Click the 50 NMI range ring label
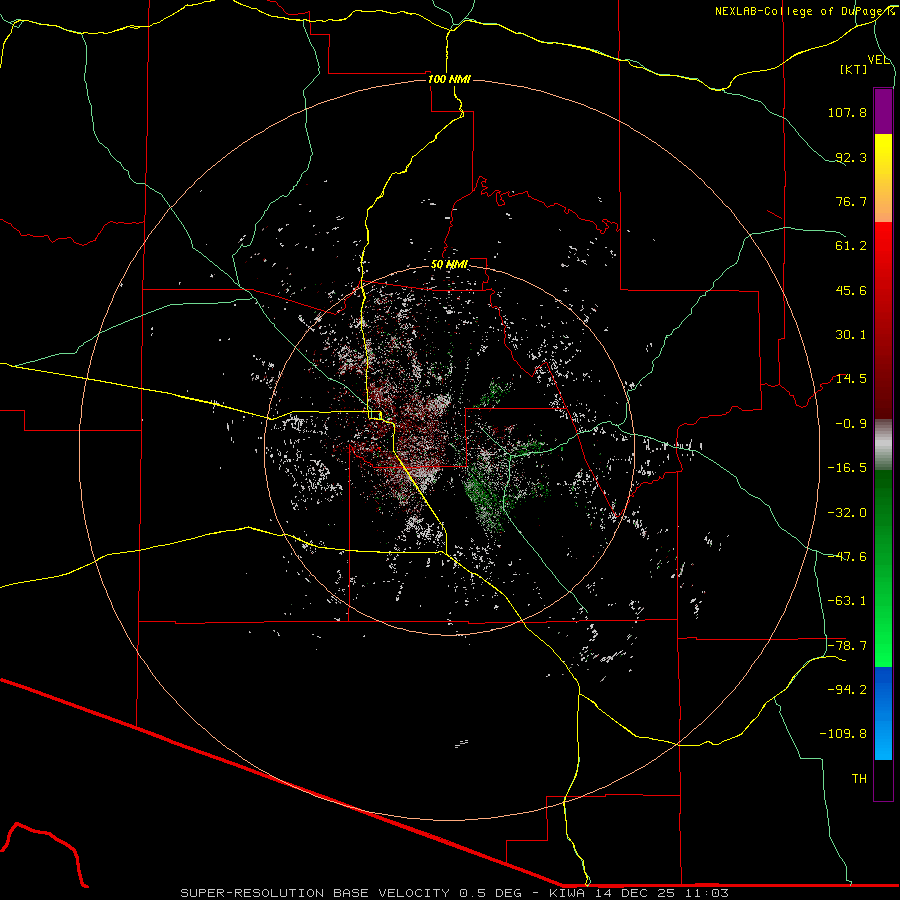900x900 pixels. (x=449, y=265)
